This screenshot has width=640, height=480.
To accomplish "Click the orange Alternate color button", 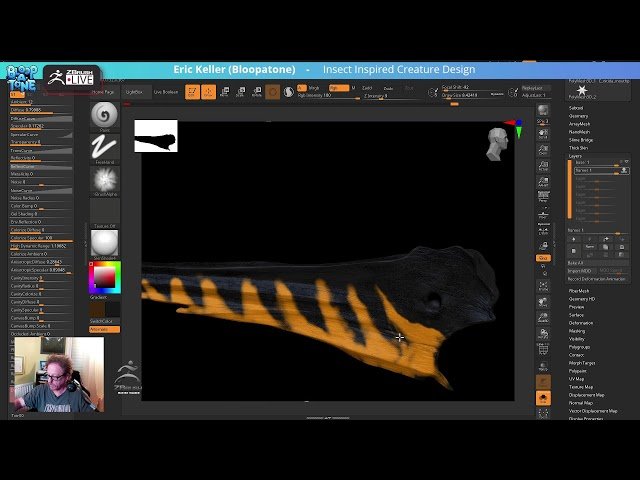I will [x=104, y=329].
